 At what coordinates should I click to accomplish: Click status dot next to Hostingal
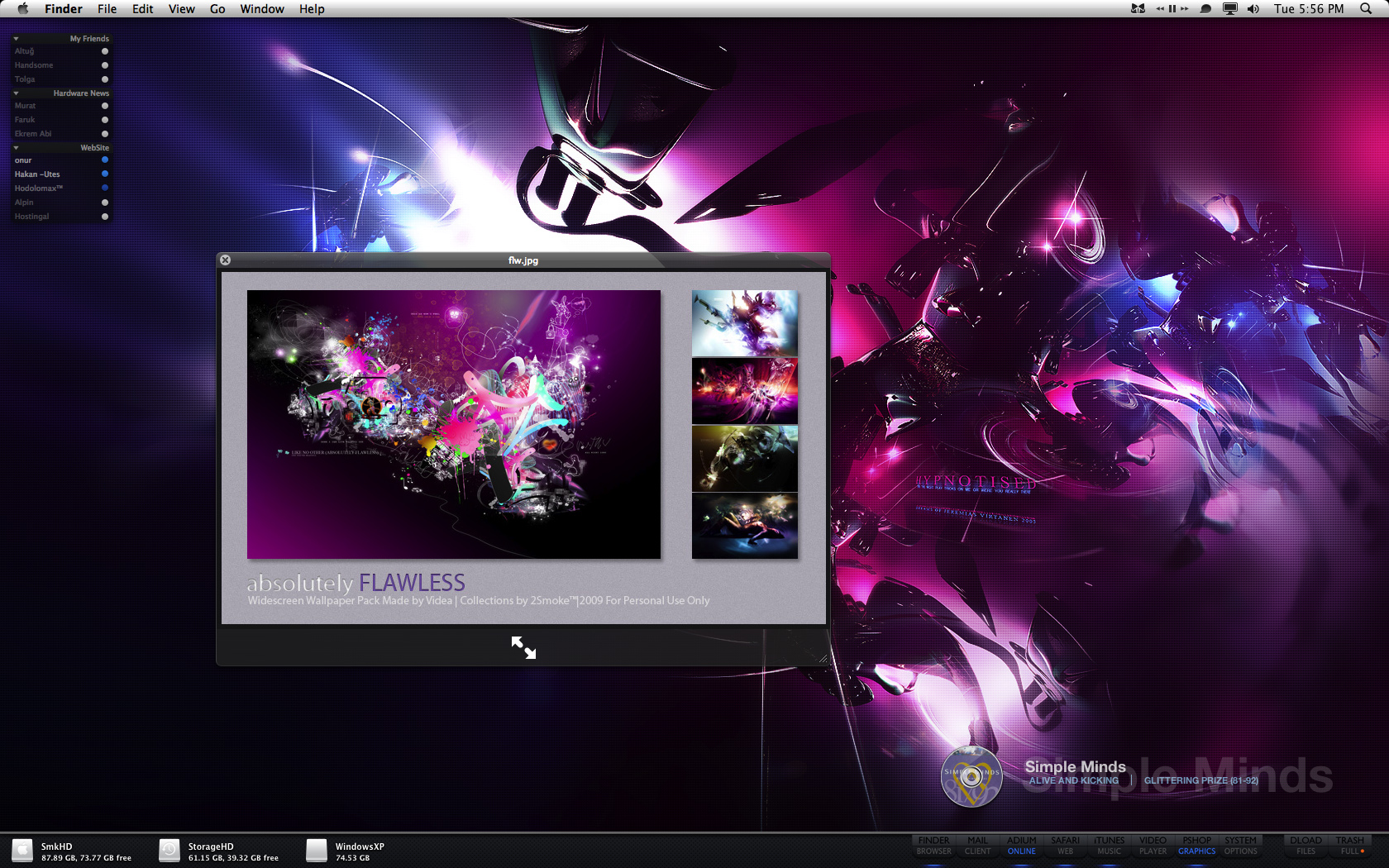coord(105,217)
